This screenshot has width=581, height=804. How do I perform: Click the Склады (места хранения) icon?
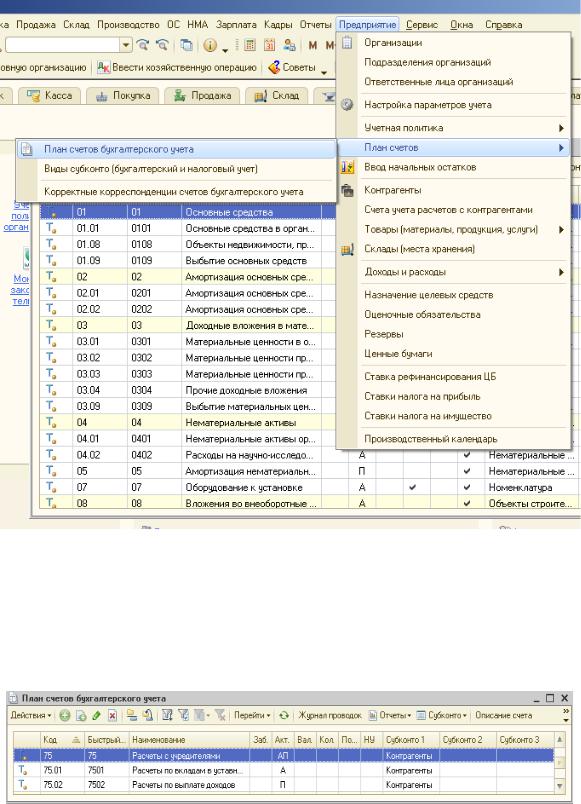pyautogui.click(x=347, y=249)
